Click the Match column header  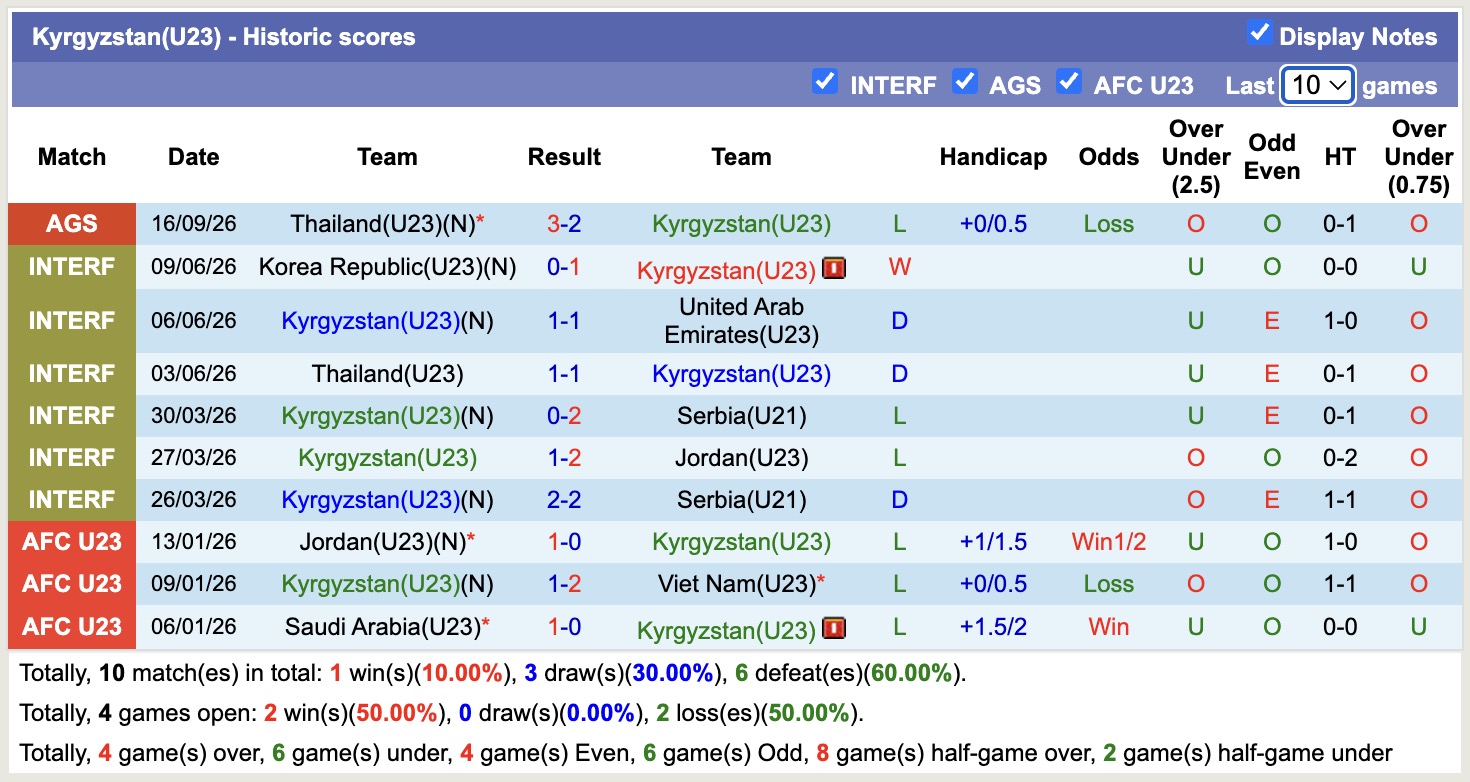pos(72,157)
